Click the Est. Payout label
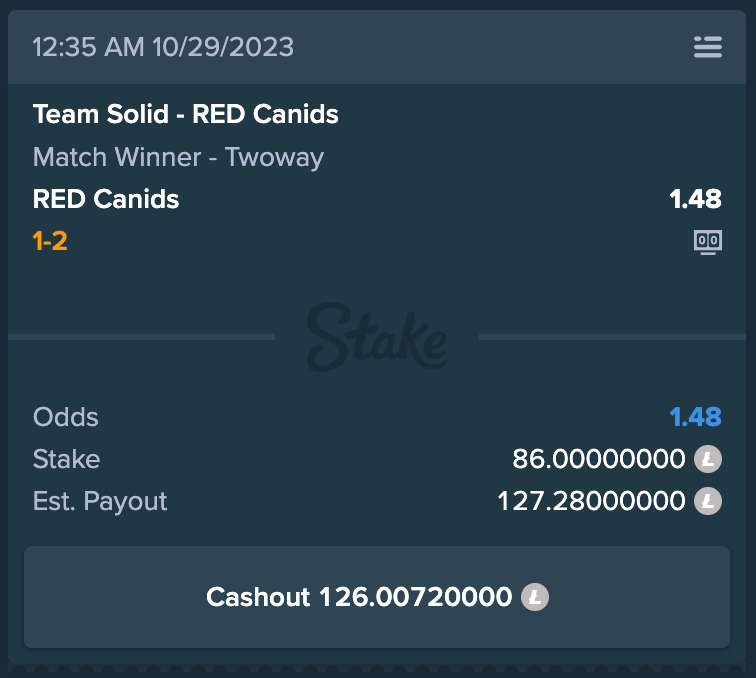The height and width of the screenshot is (678, 756). click(x=100, y=501)
